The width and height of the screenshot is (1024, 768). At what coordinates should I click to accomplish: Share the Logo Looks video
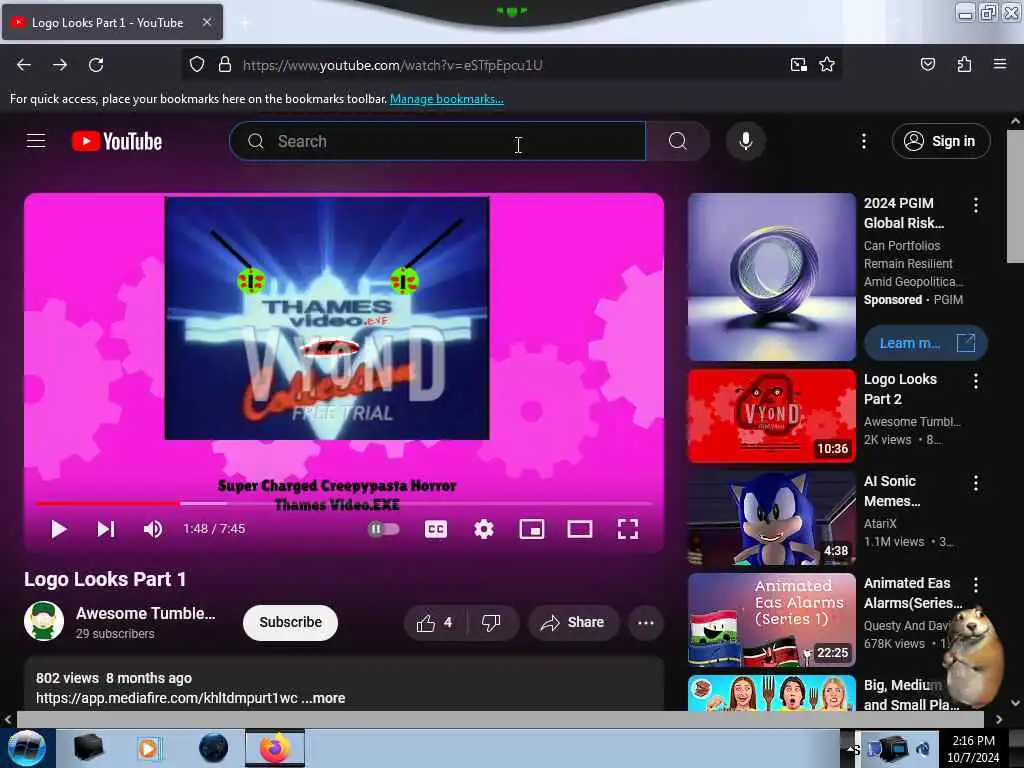[x=573, y=623]
